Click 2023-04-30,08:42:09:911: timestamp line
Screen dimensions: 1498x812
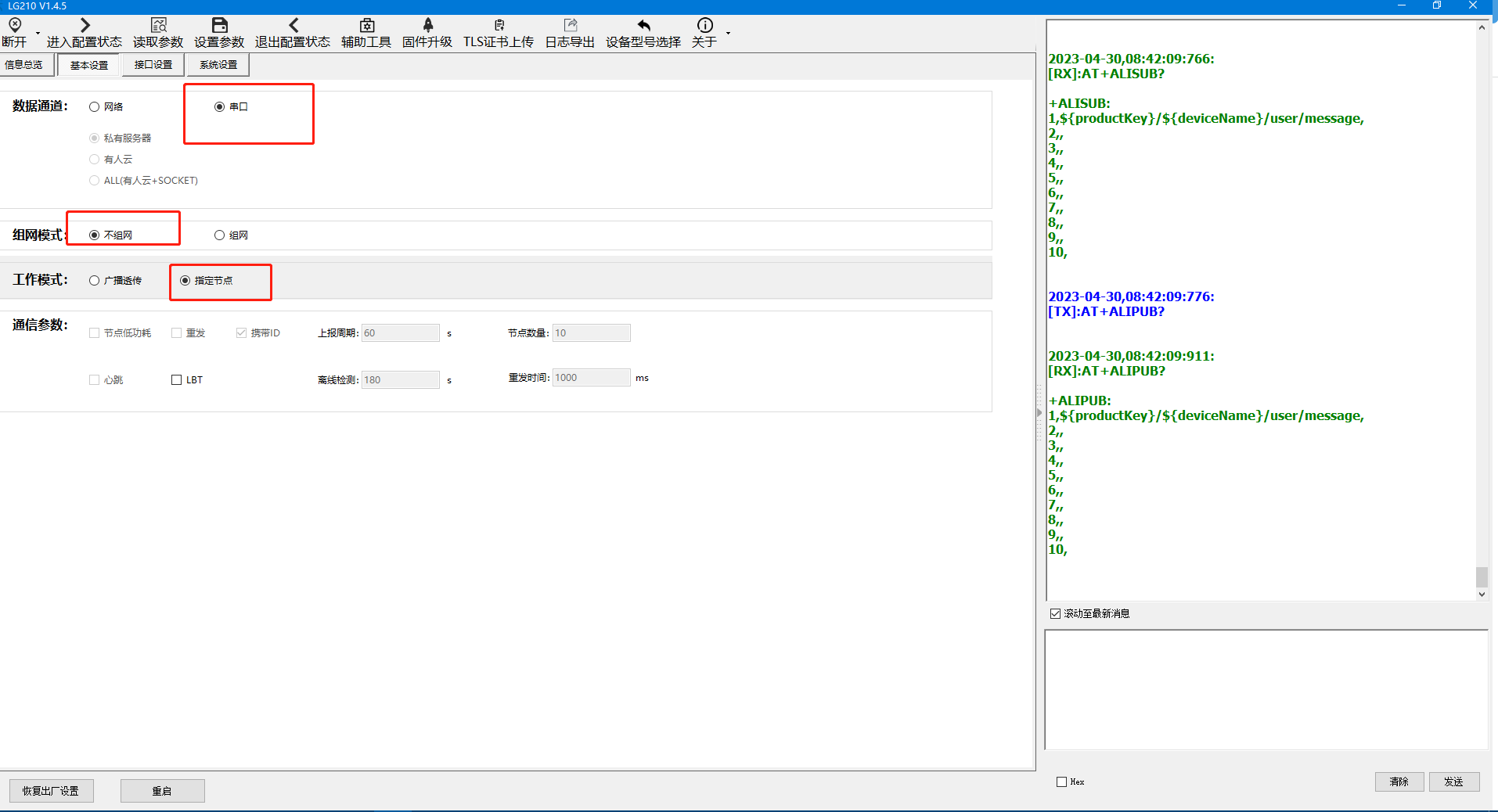coord(1131,356)
